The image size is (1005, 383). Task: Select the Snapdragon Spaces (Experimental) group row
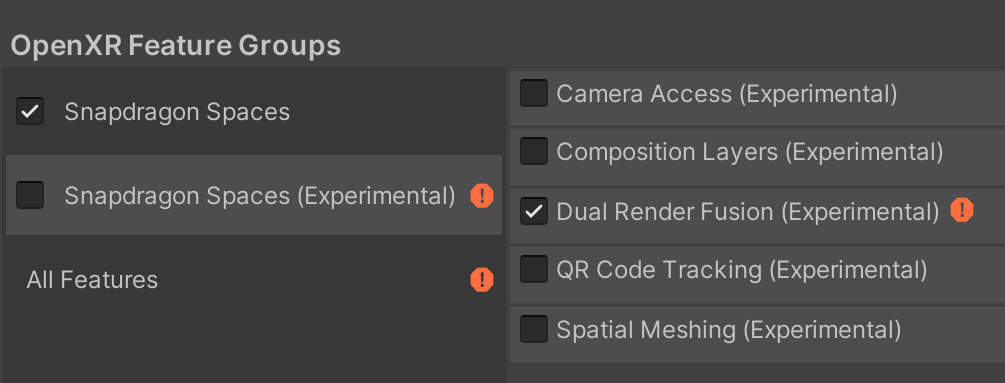click(x=254, y=195)
